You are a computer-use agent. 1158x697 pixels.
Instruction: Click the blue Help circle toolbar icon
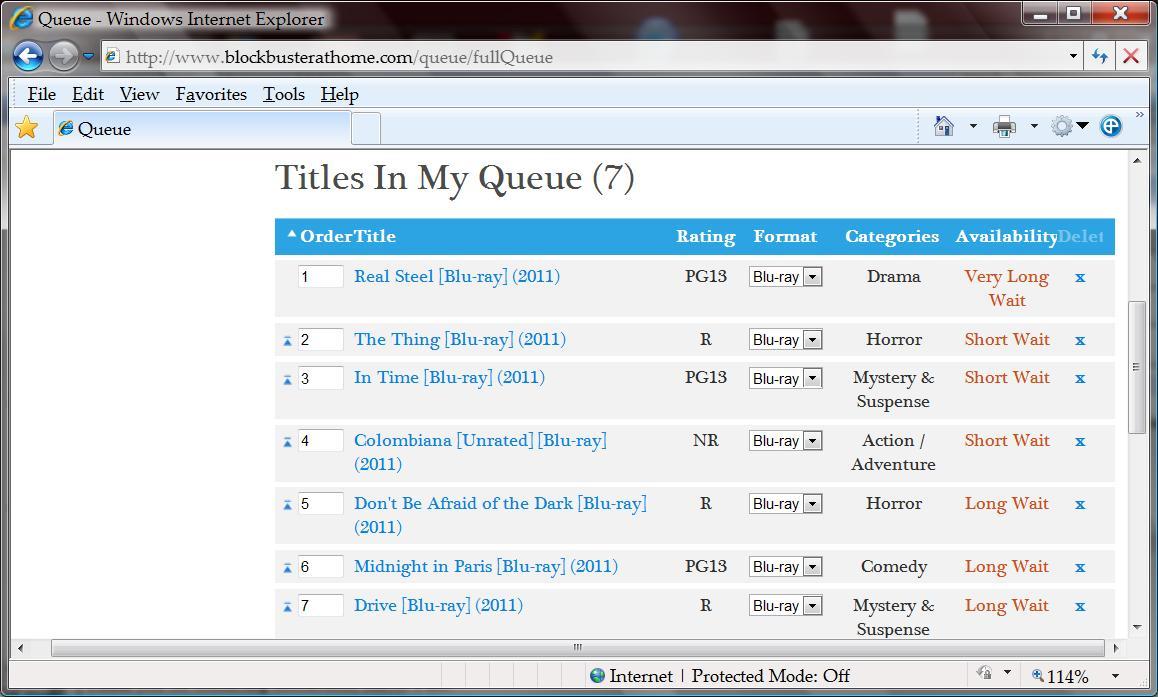point(1110,126)
